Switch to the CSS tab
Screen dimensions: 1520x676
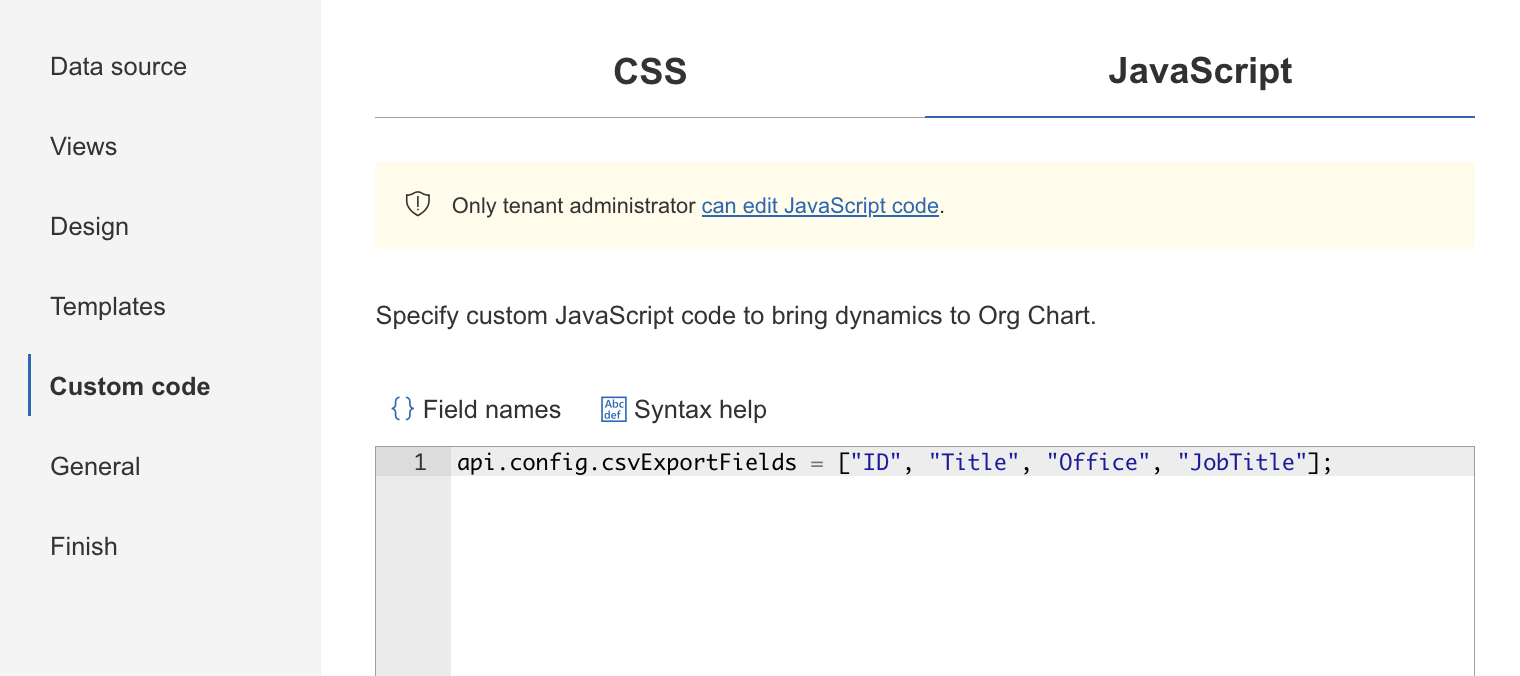click(x=649, y=71)
